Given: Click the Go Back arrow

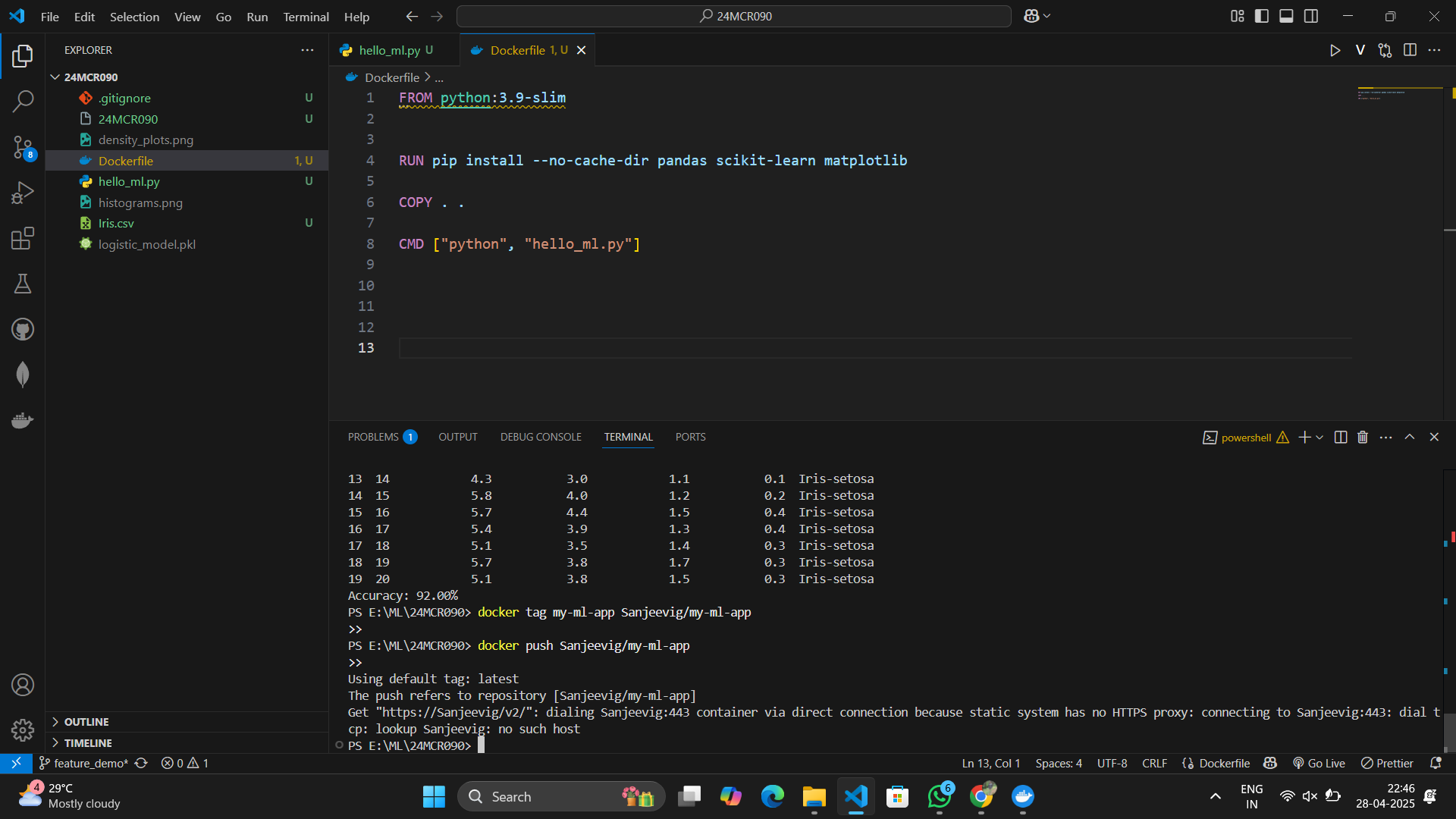Looking at the screenshot, I should [x=412, y=16].
